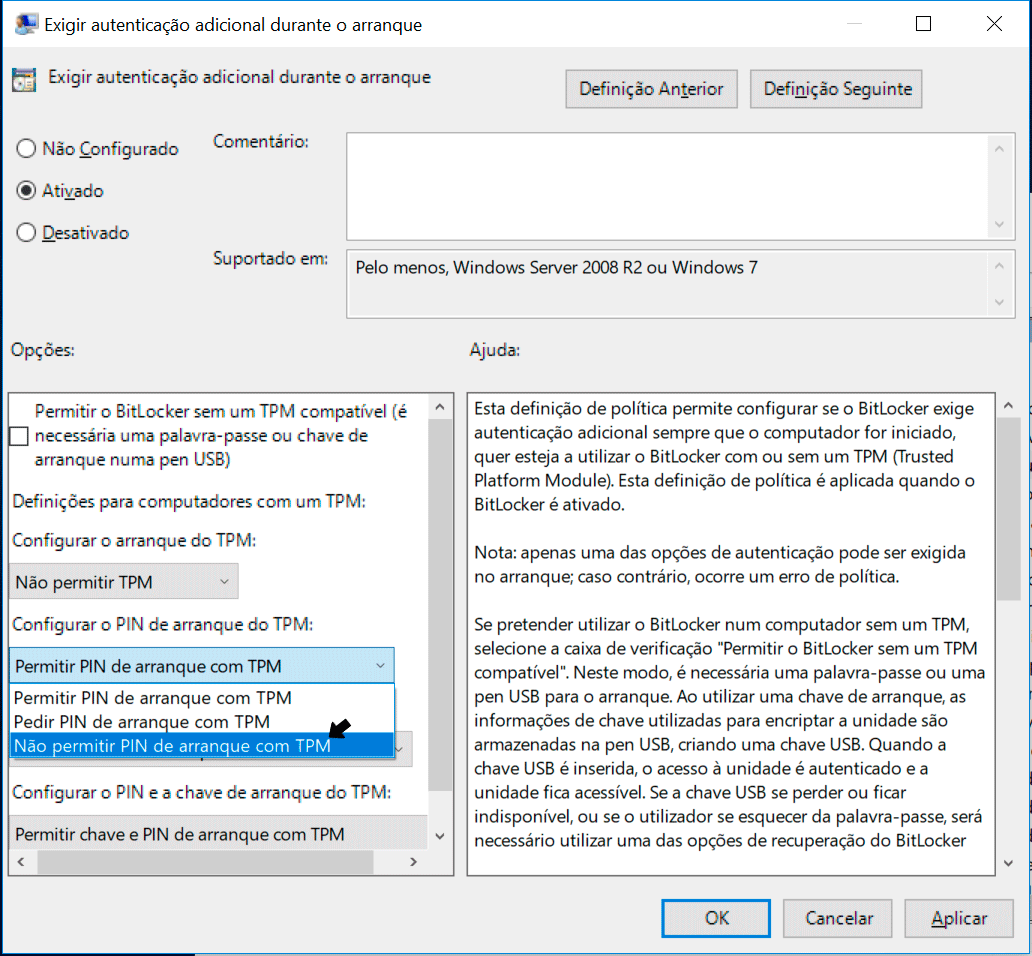Close the policy dialog window
1032x956 pixels.
click(x=994, y=24)
